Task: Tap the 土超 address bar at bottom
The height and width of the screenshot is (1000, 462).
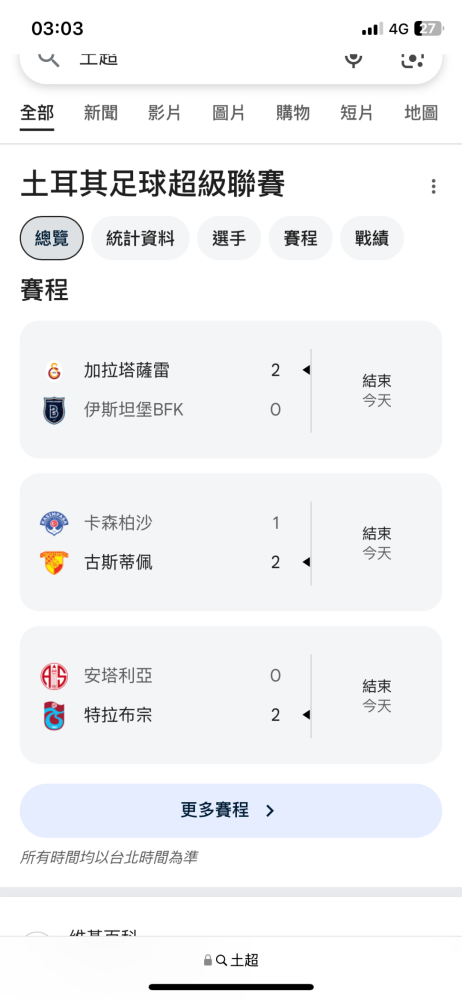Action: (231, 960)
